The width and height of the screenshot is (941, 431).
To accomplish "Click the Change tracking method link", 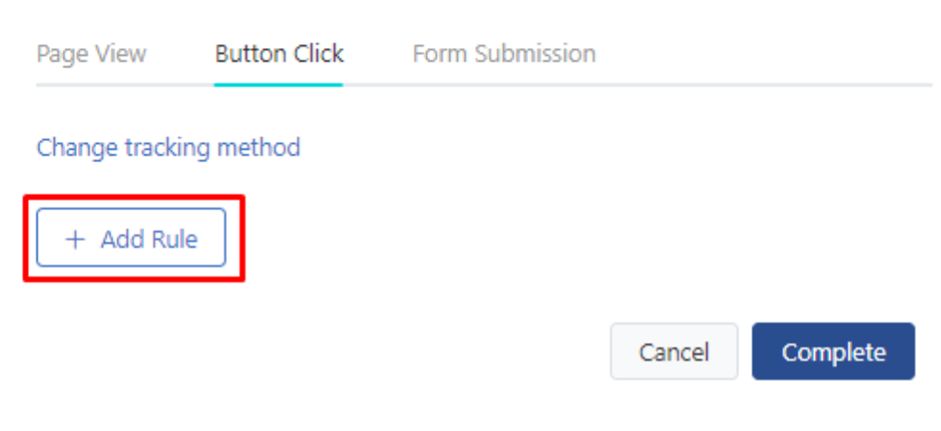I will (168, 148).
